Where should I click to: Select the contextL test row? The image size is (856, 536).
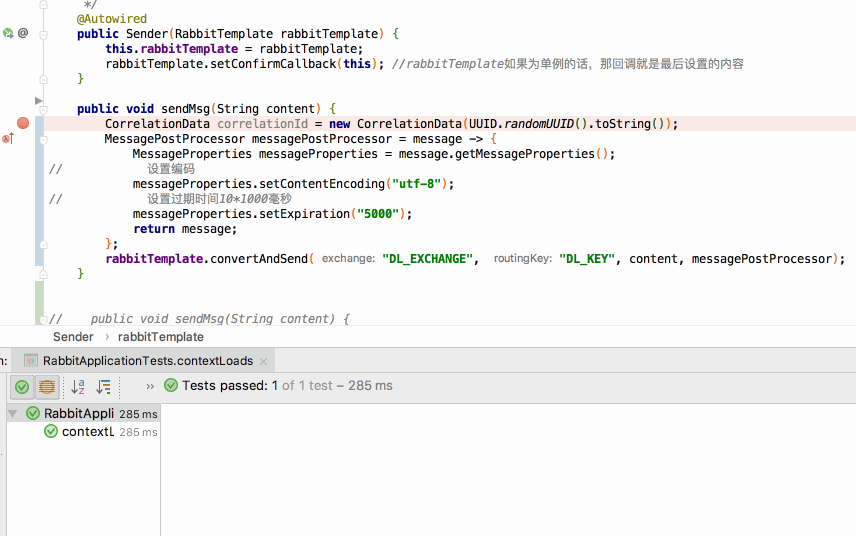[84, 432]
